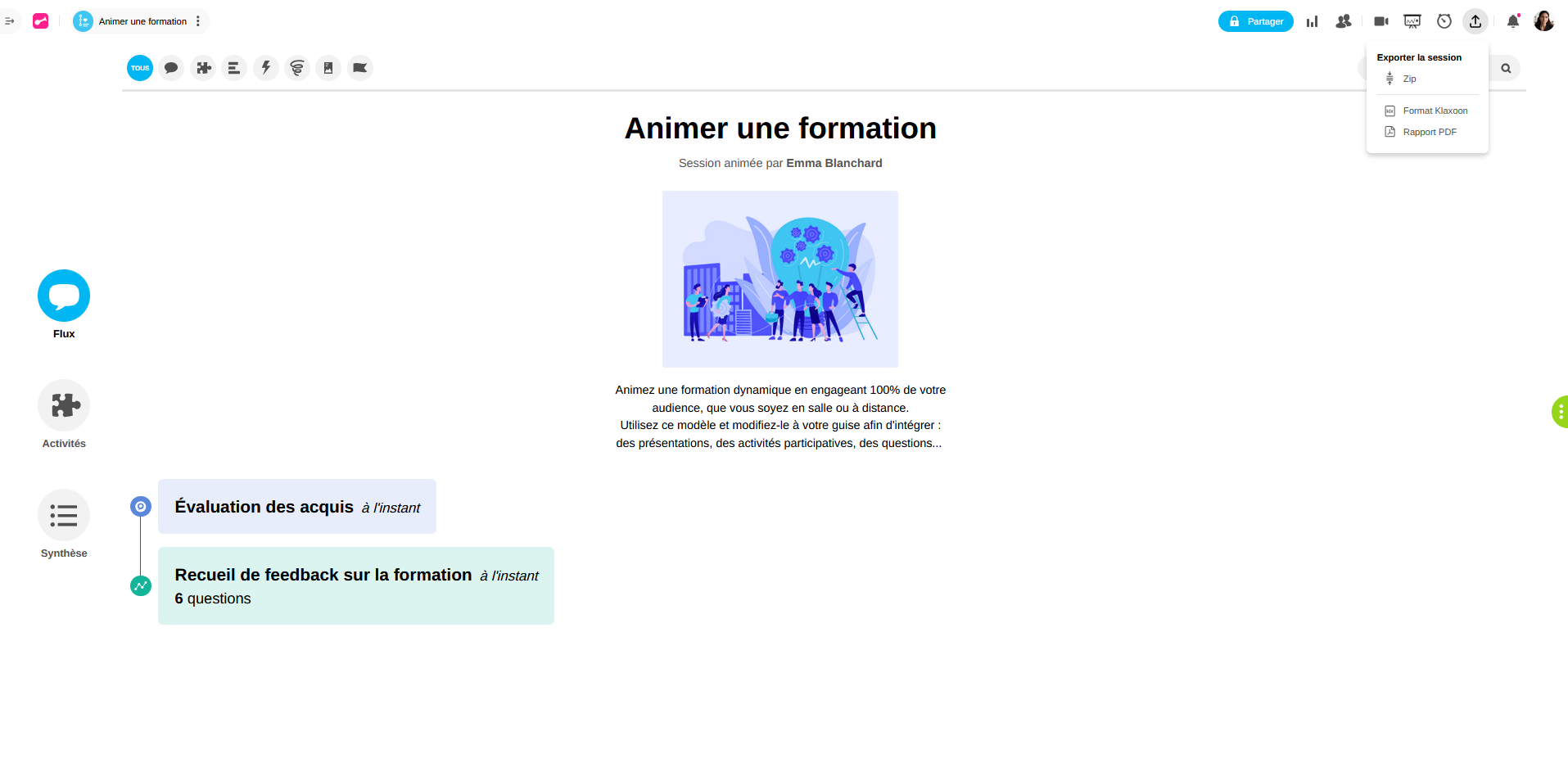Select Zip export option
The image size is (1568, 777).
click(x=1408, y=79)
